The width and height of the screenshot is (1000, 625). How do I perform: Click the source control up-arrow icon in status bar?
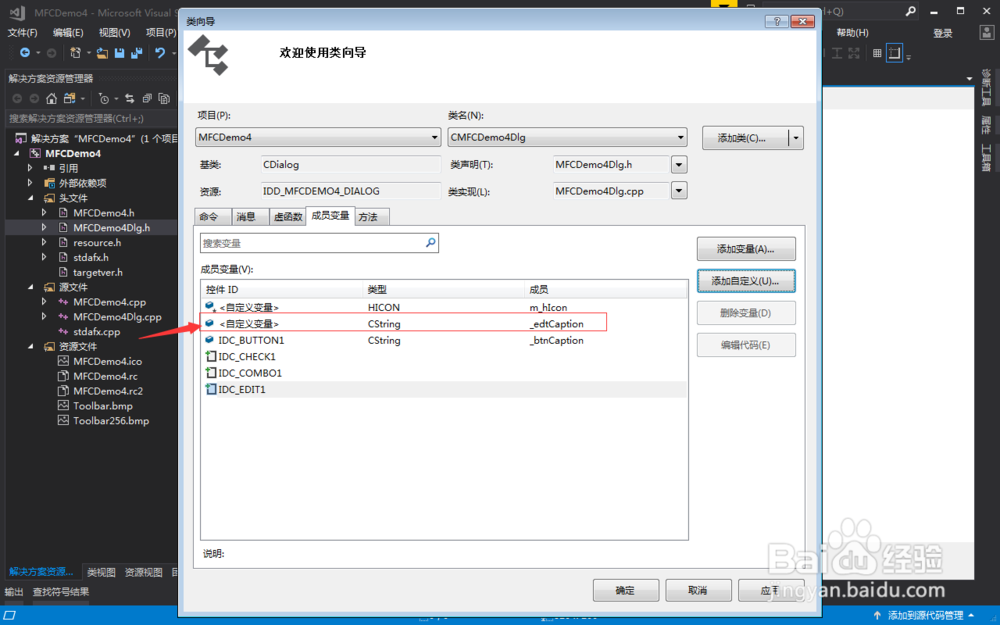coord(878,615)
